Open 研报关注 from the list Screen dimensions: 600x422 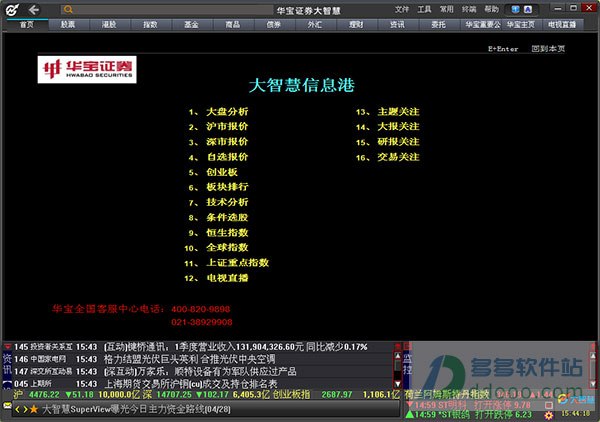click(x=398, y=142)
